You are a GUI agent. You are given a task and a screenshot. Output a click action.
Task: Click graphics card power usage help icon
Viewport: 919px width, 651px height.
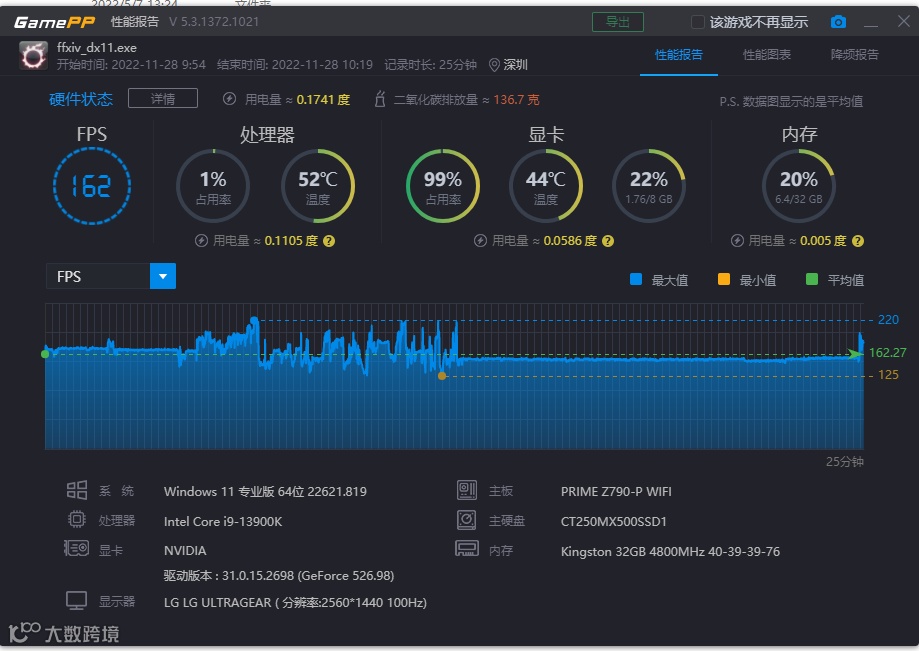tap(608, 241)
